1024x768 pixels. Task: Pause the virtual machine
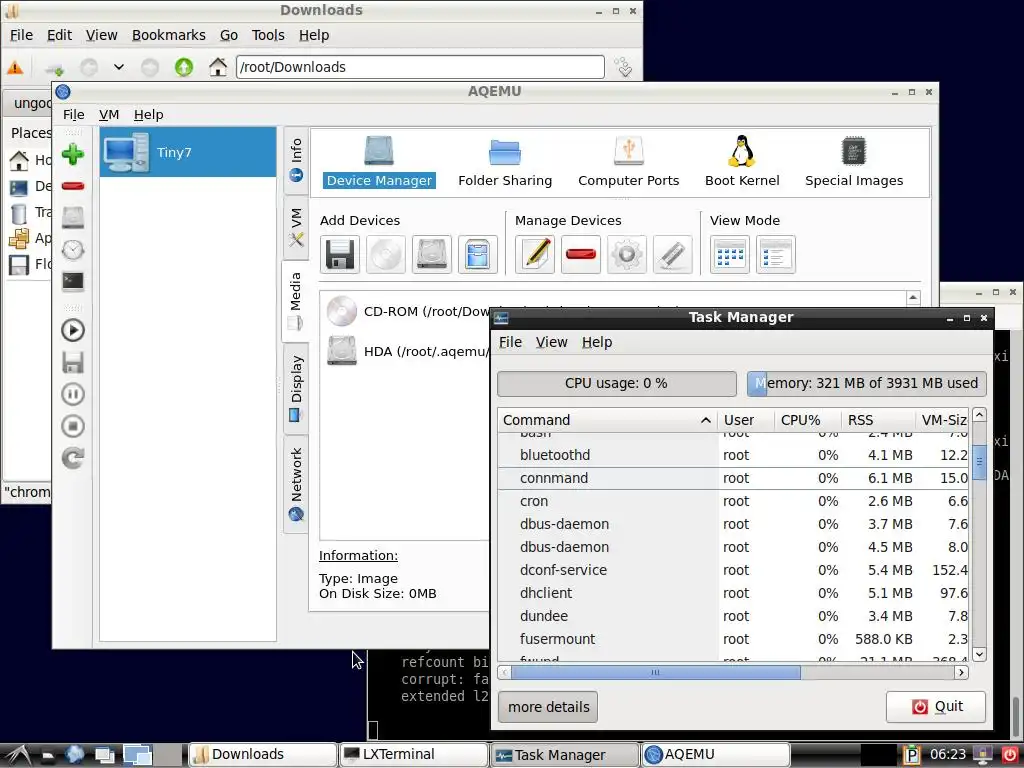pyautogui.click(x=72, y=394)
